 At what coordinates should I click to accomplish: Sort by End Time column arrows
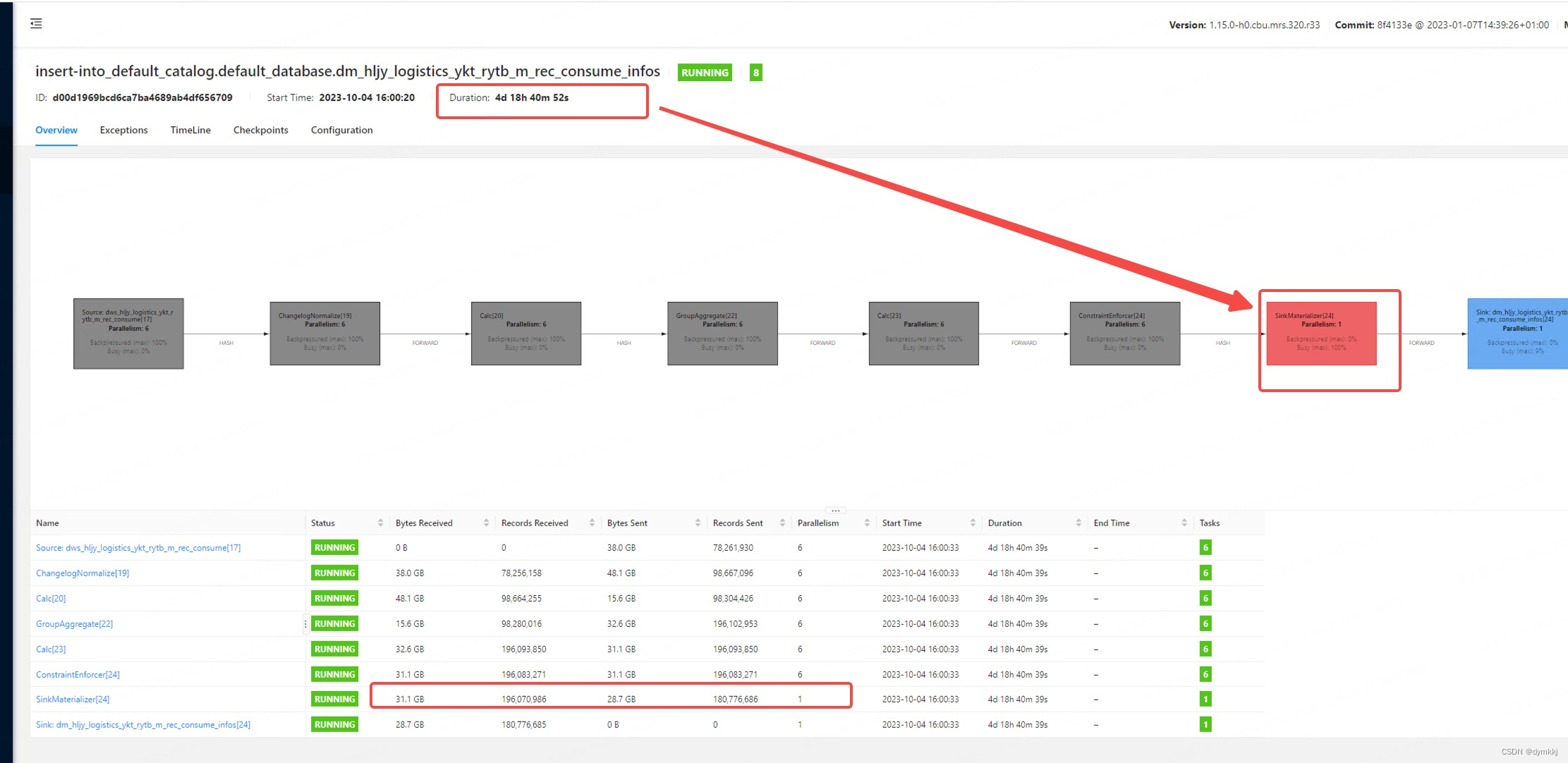pyautogui.click(x=1184, y=523)
